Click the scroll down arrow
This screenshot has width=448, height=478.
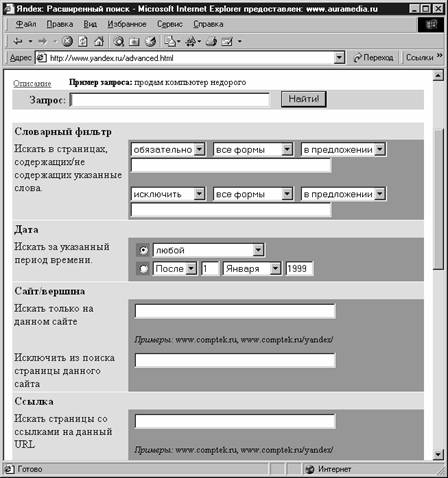click(x=438, y=454)
